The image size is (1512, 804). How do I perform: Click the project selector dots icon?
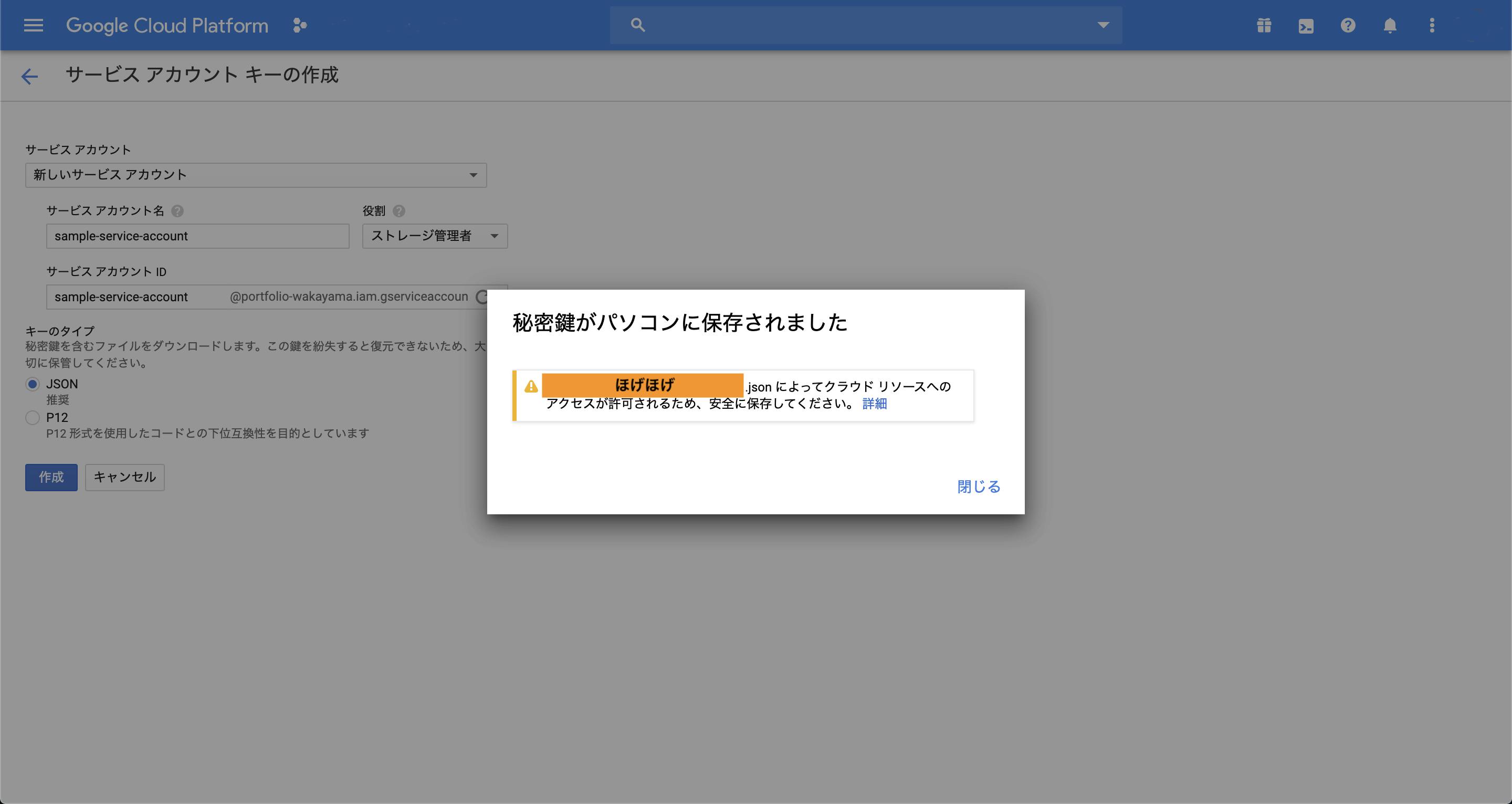coord(300,25)
